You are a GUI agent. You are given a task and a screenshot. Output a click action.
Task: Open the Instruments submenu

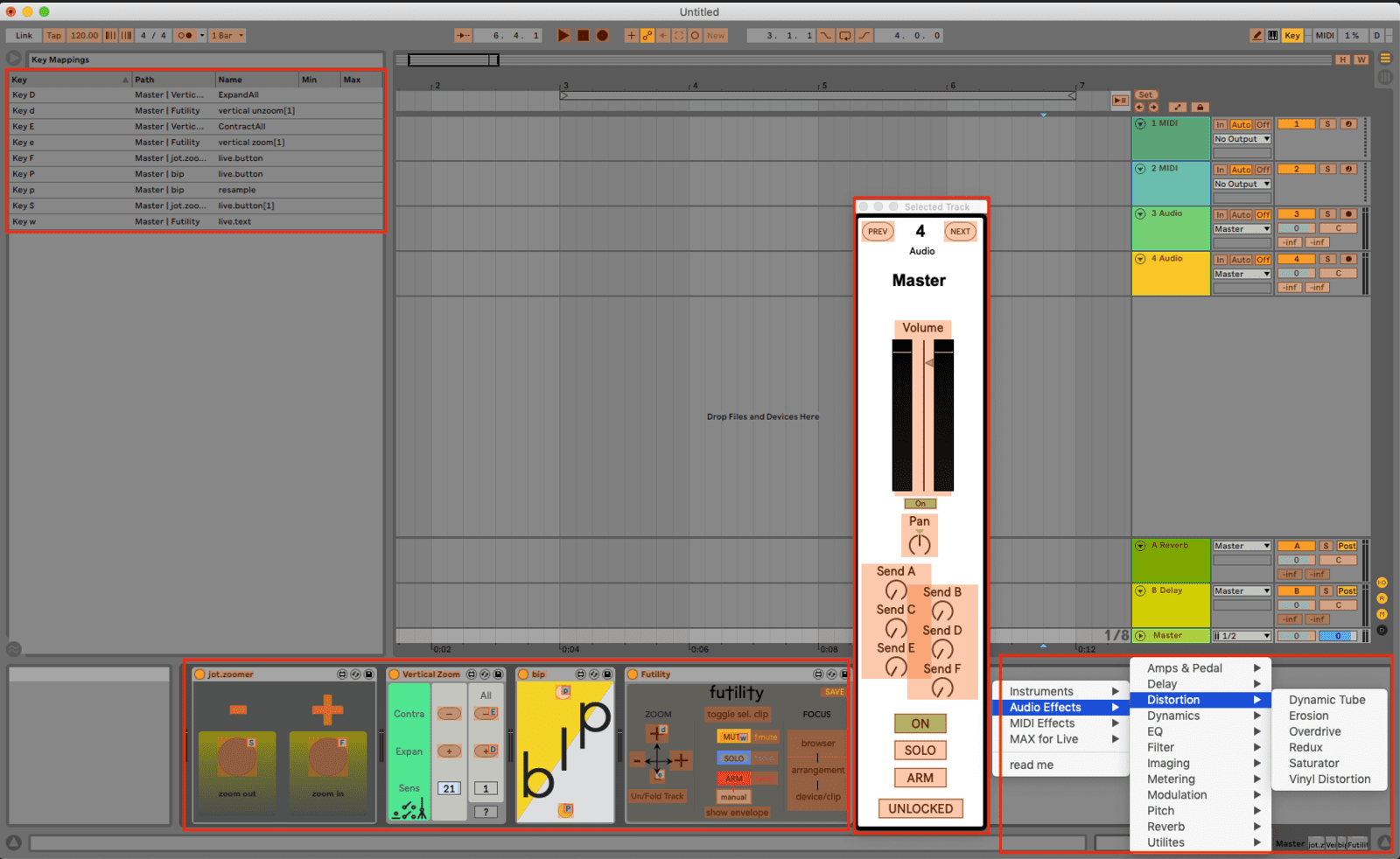[x=1062, y=691]
